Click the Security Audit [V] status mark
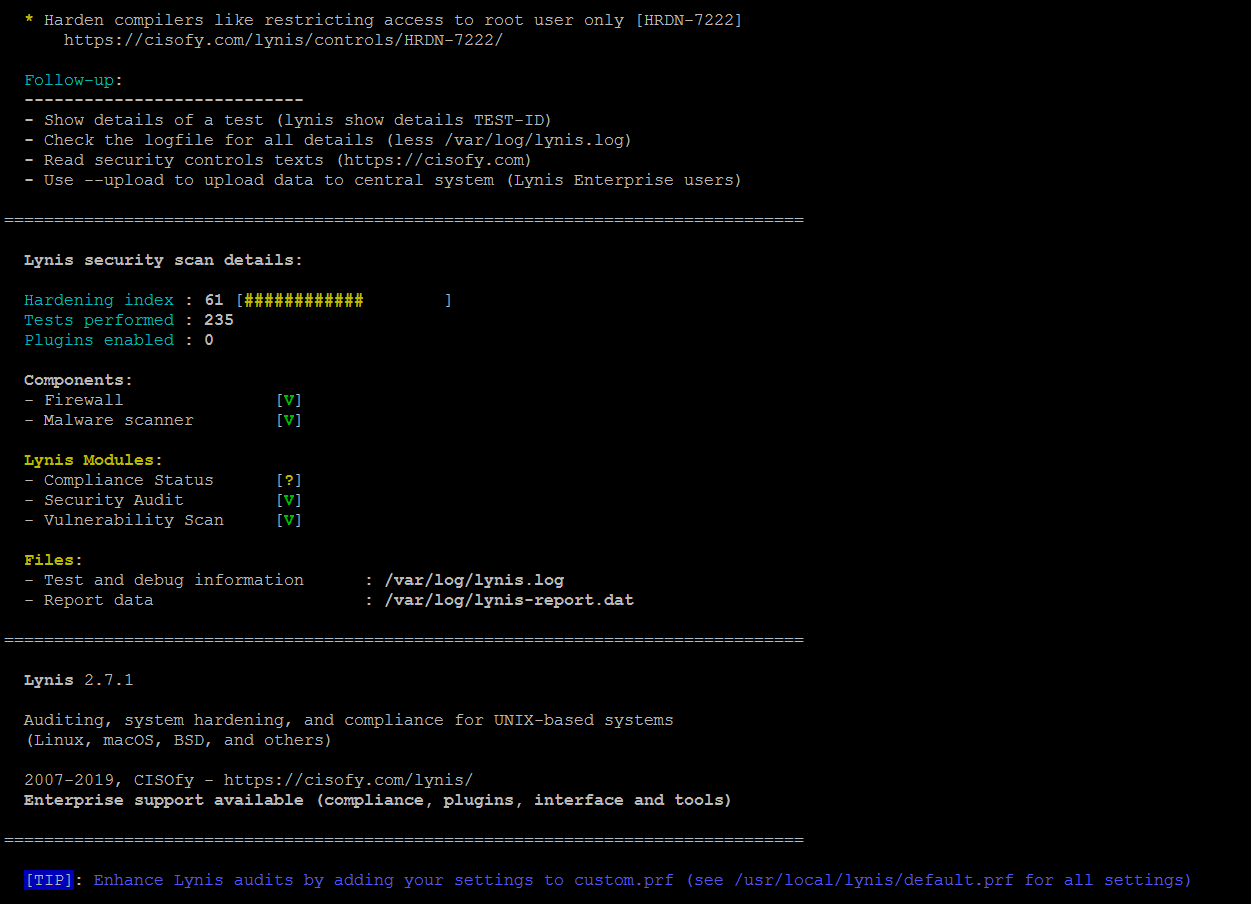This screenshot has height=904, width=1251. click(x=289, y=500)
